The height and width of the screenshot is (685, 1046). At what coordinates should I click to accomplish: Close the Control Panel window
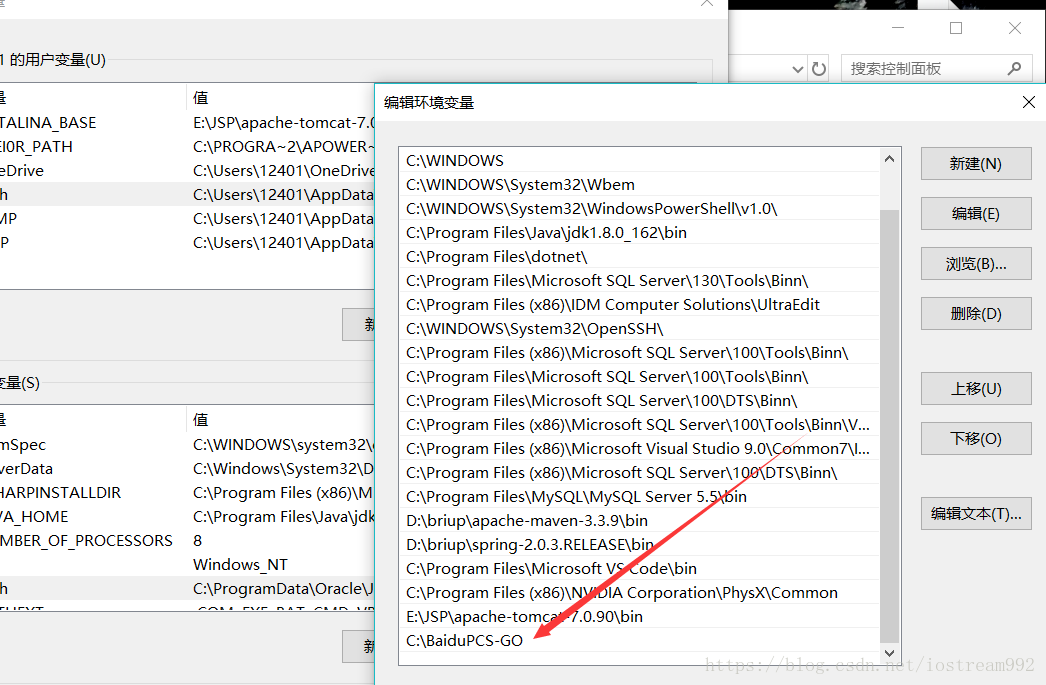point(1015,28)
